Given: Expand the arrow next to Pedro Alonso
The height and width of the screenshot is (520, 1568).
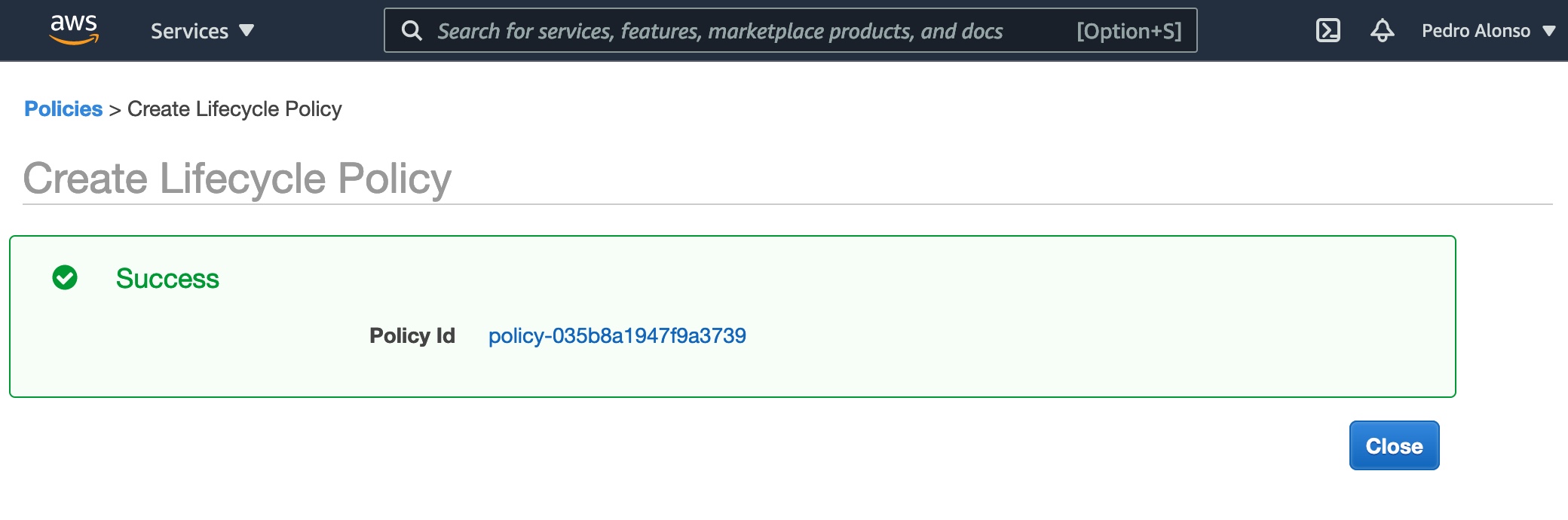Looking at the screenshot, I should click(x=1549, y=31).
